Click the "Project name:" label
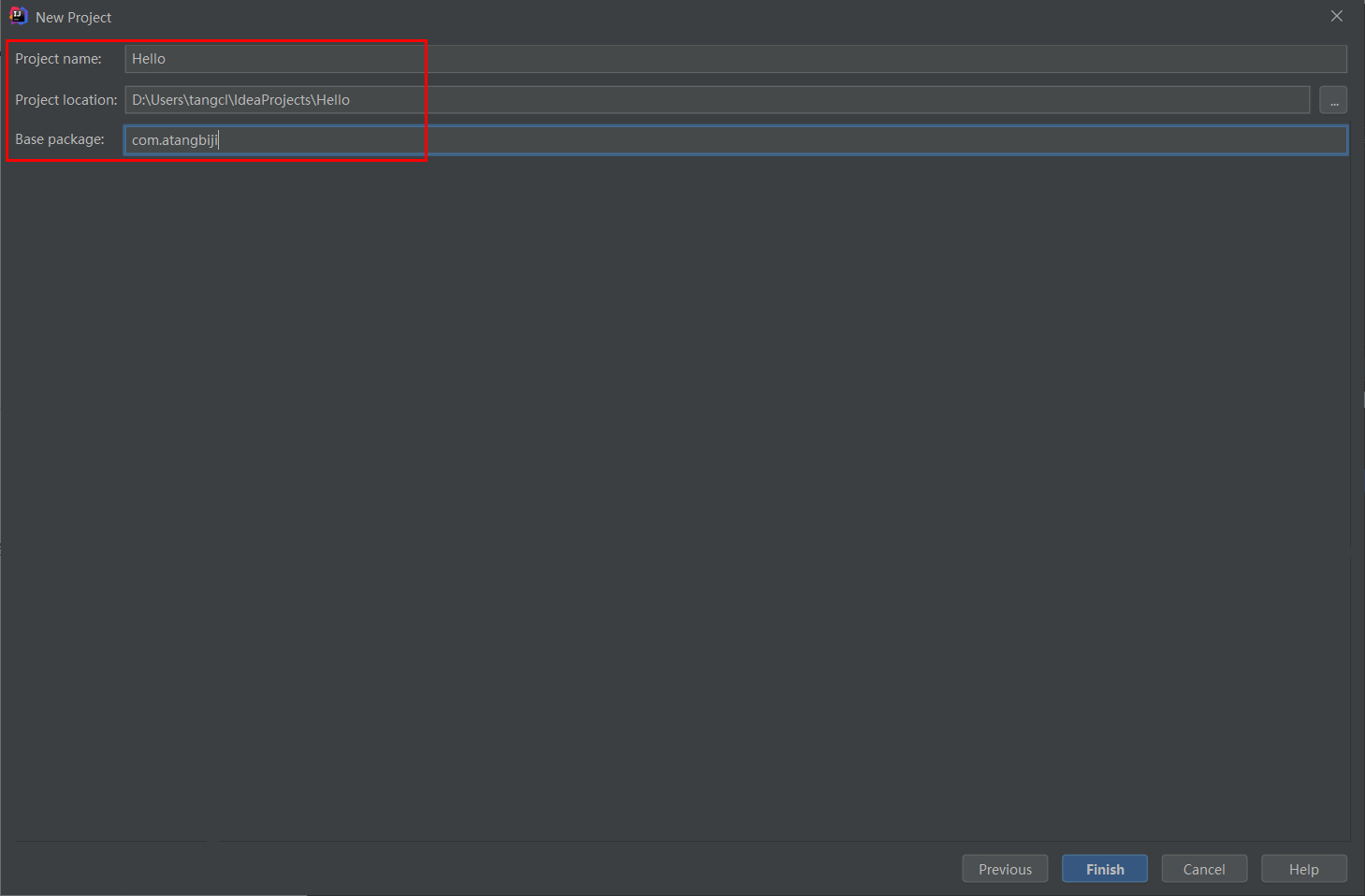Image resolution: width=1365 pixels, height=896 pixels. [58, 59]
